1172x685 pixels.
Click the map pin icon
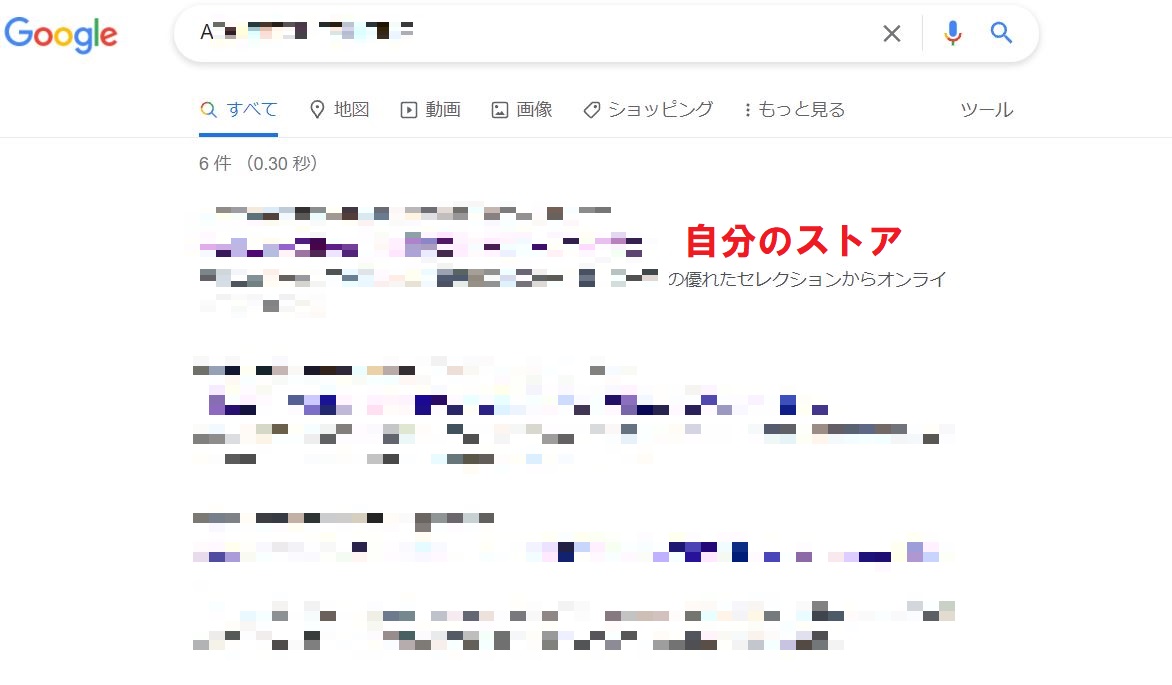(317, 109)
